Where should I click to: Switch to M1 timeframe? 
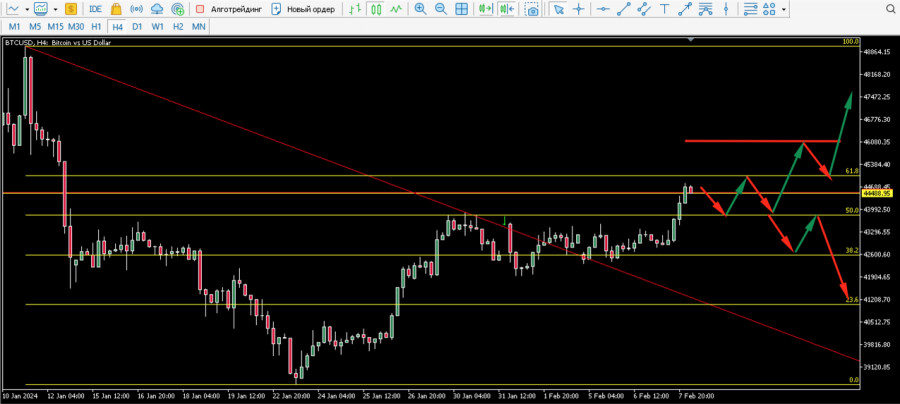(x=14, y=26)
